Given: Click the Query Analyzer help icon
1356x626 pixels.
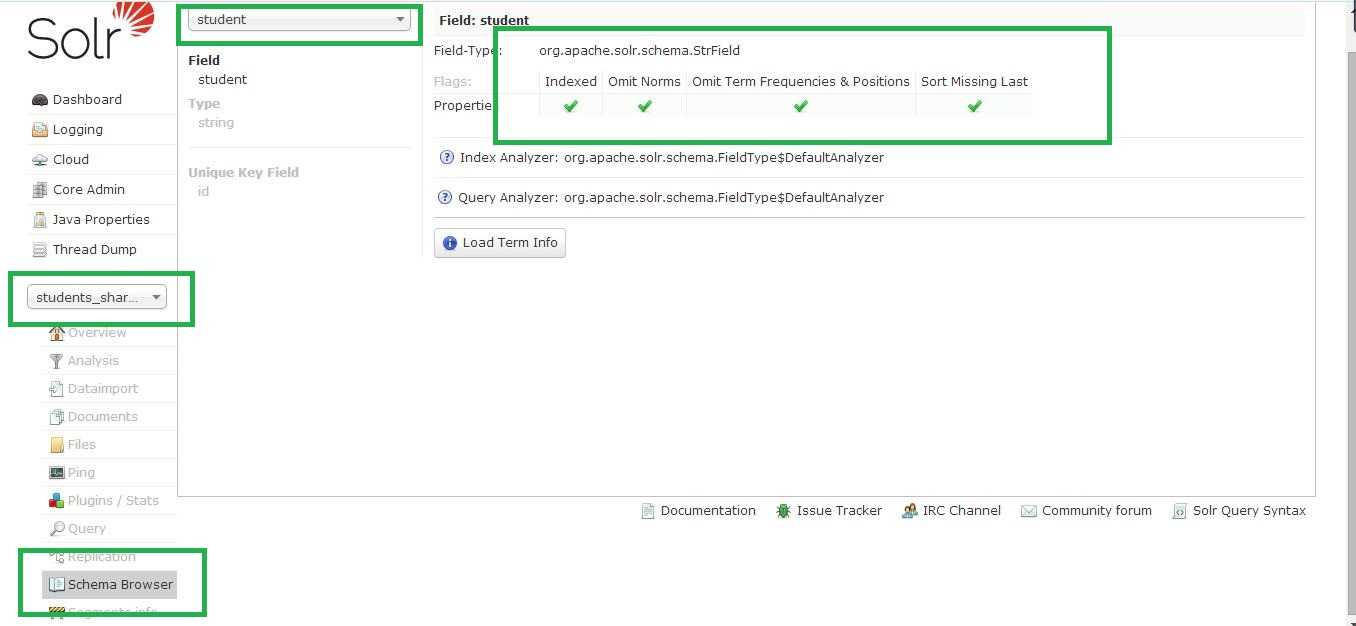Looking at the screenshot, I should click(445, 197).
